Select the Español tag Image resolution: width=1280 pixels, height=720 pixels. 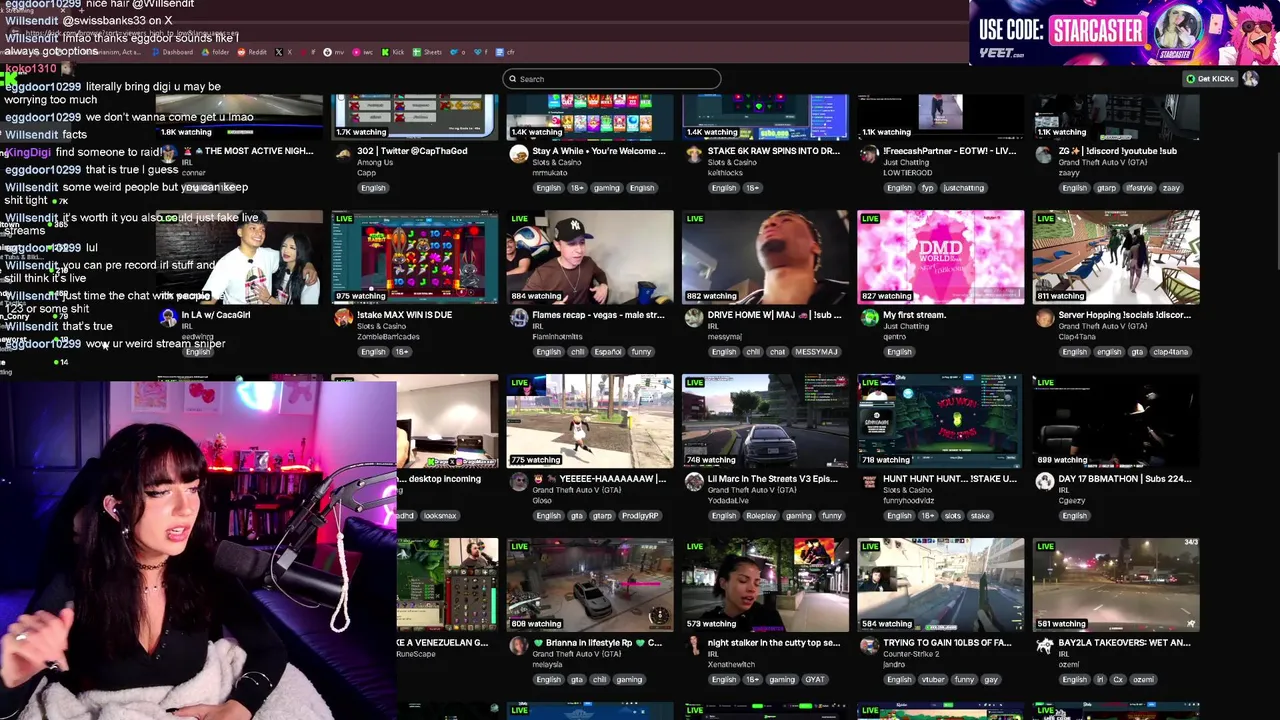point(608,352)
